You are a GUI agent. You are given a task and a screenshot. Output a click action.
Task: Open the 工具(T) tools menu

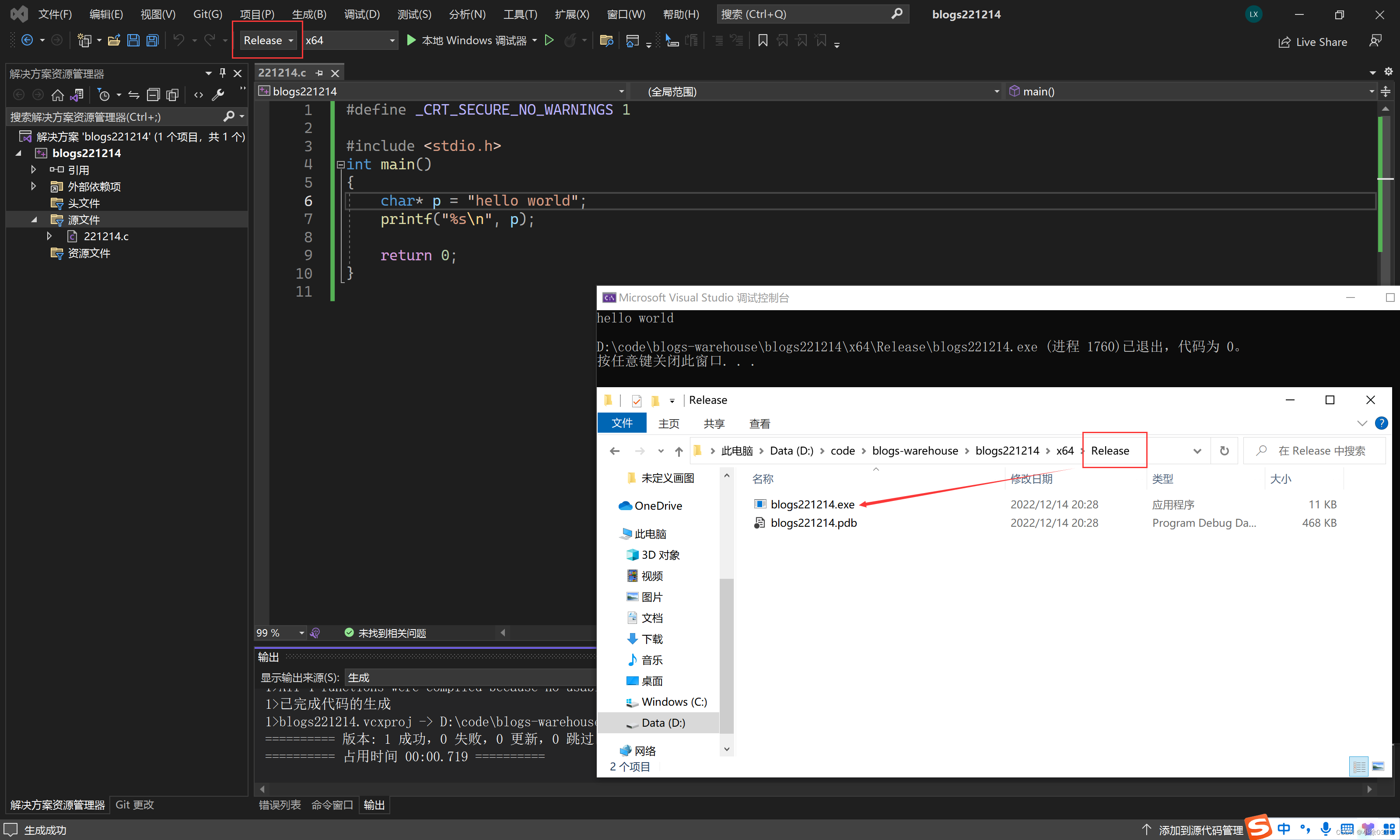[520, 14]
